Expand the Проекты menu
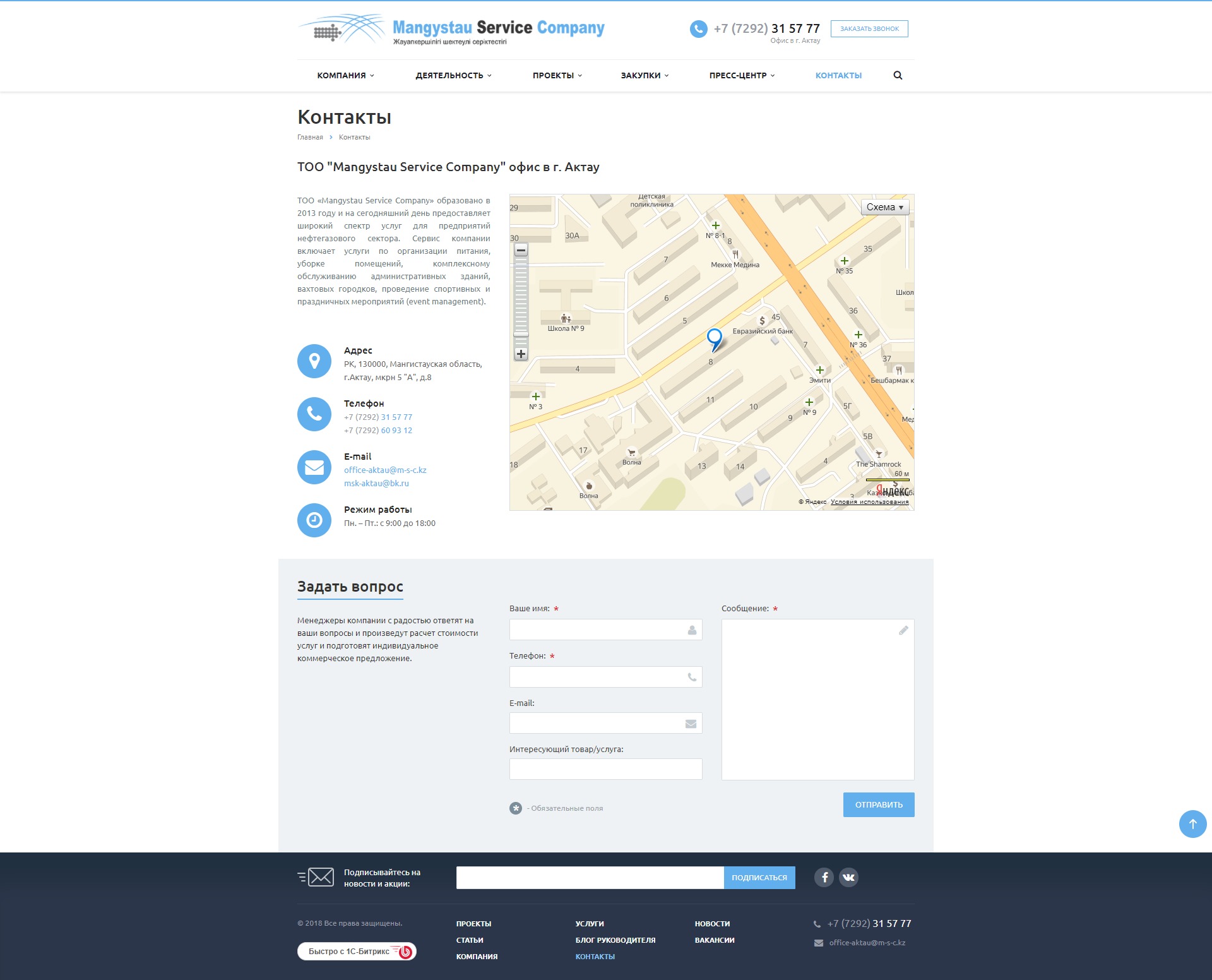 (557, 75)
